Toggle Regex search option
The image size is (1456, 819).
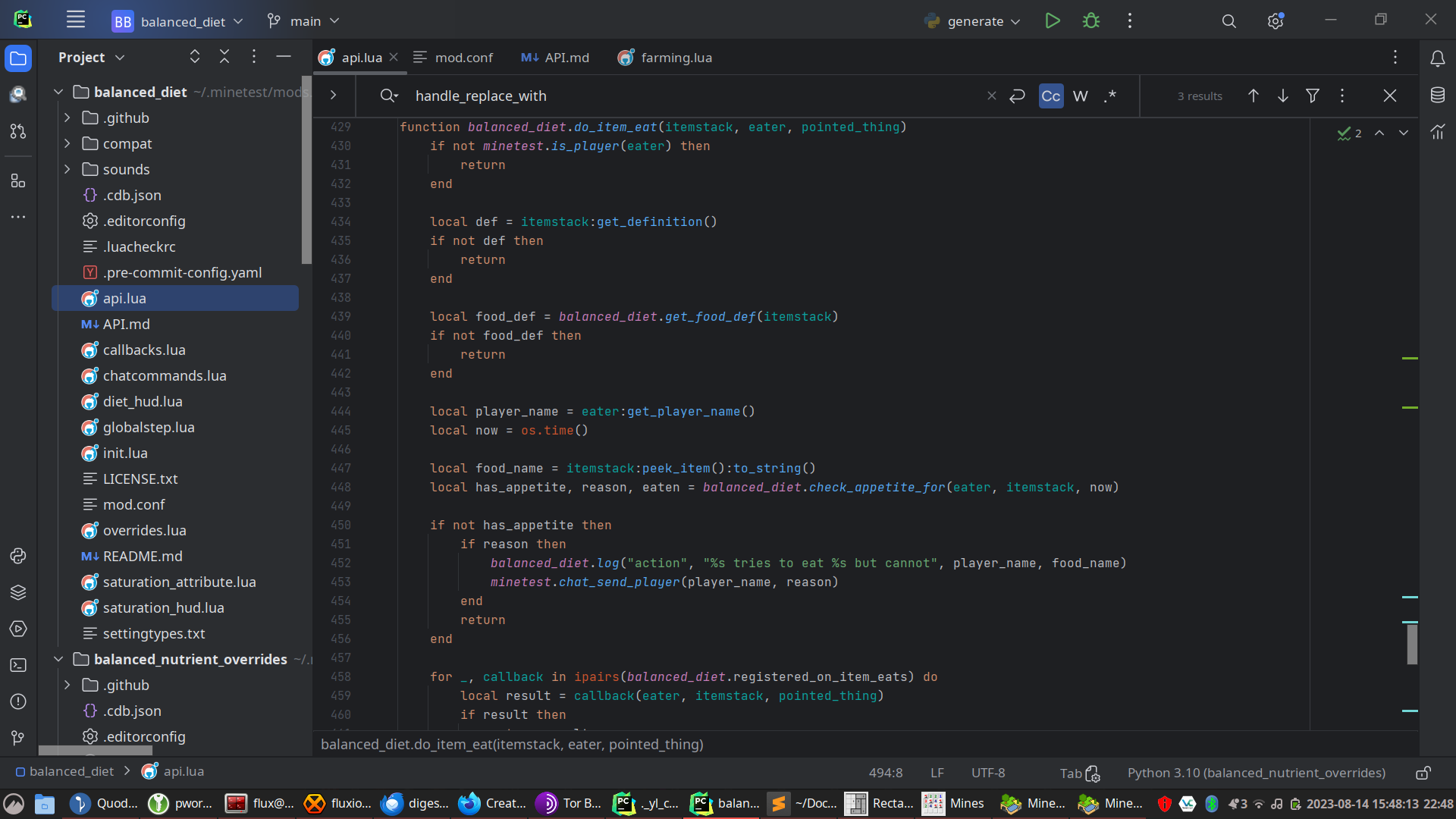(x=1110, y=96)
